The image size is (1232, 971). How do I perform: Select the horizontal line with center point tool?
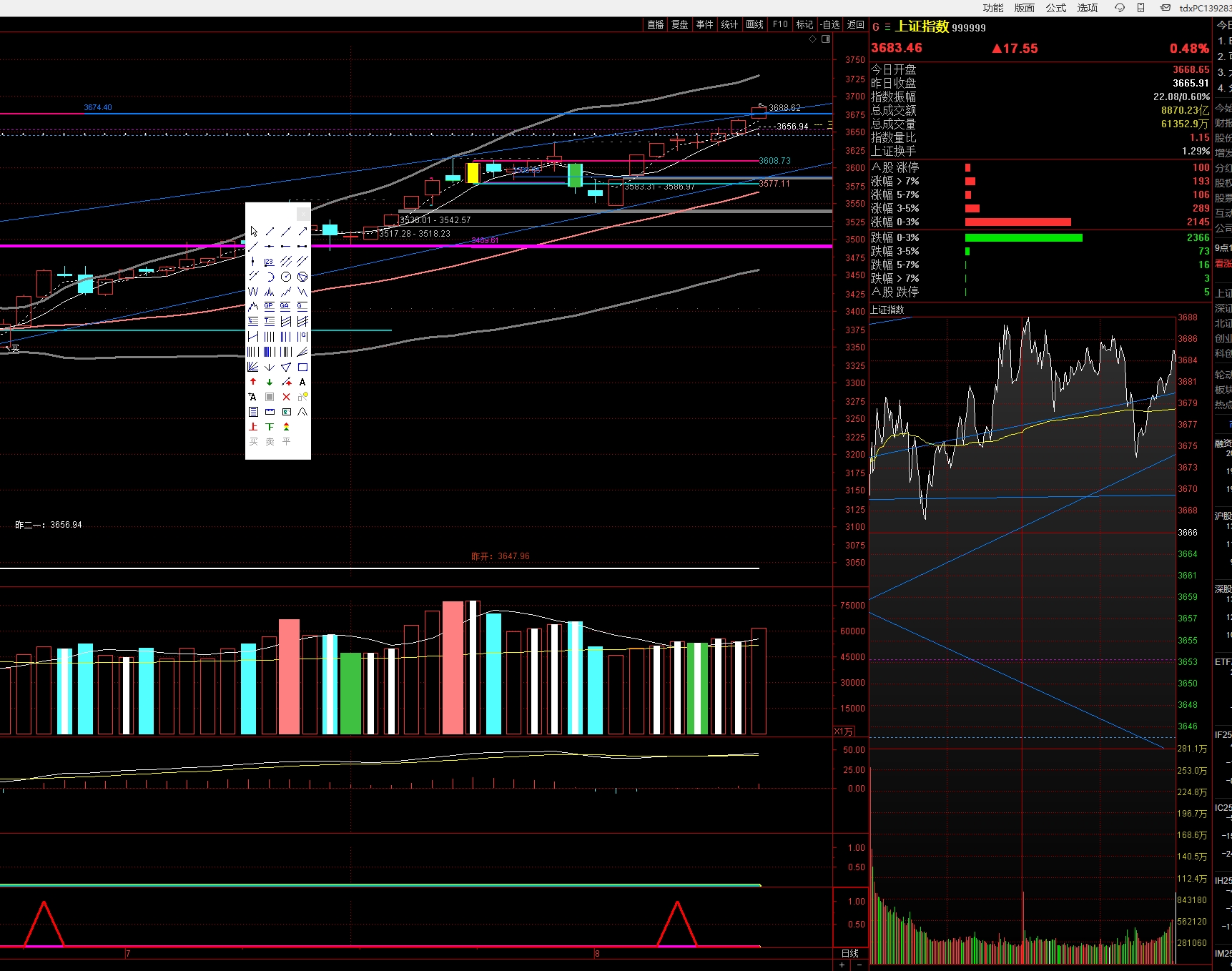pyautogui.click(x=270, y=246)
